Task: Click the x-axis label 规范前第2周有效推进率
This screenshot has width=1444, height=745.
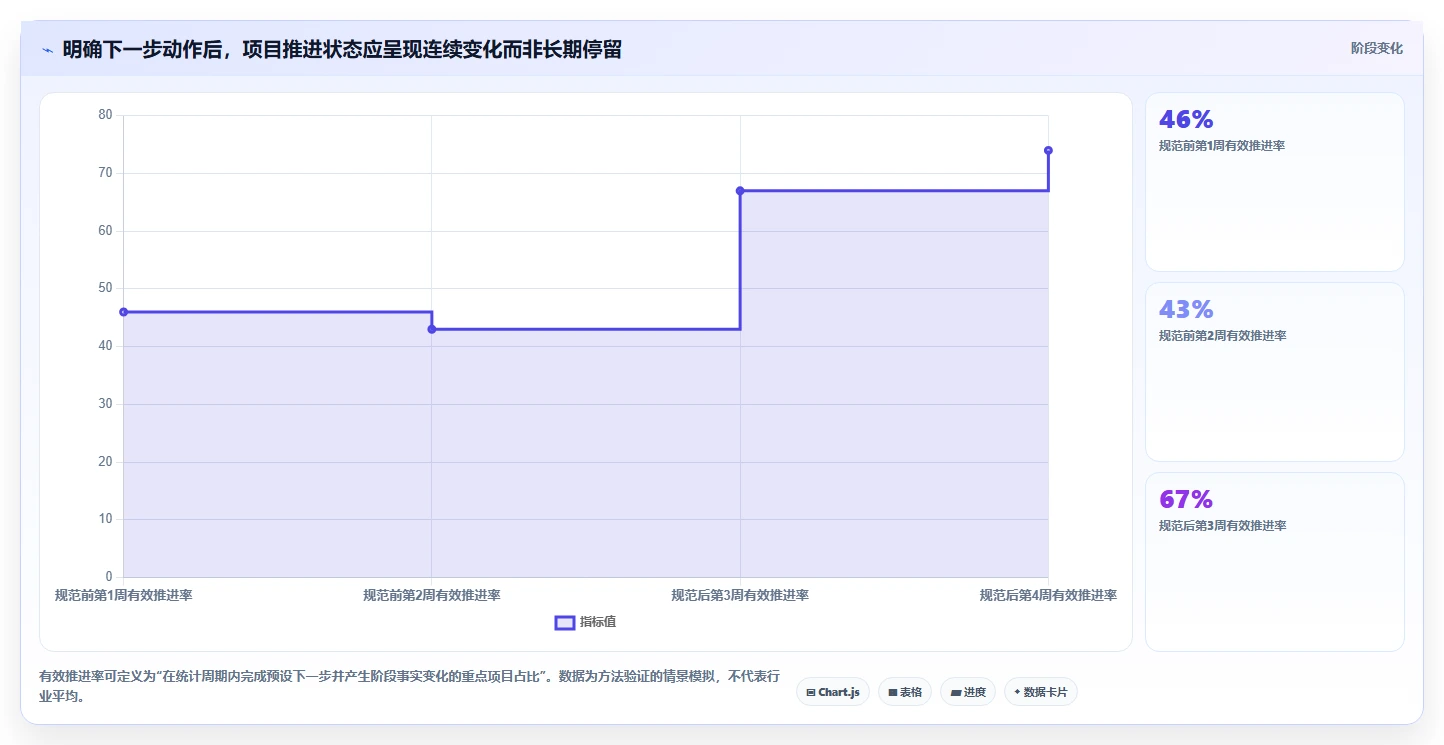Action: [432, 595]
